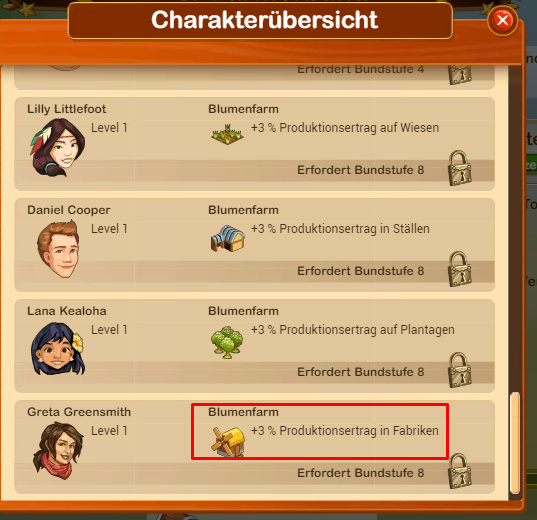Click the tree icon for Plantagen bonus
Image resolution: width=537 pixels, height=520 pixels.
[227, 342]
